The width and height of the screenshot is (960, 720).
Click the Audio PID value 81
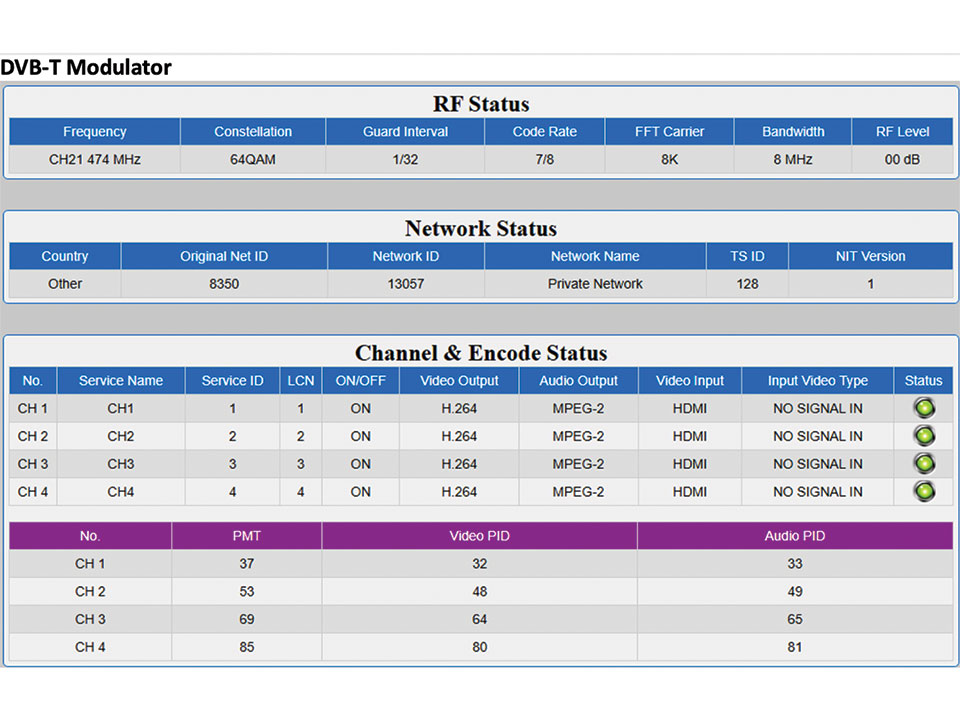[795, 647]
